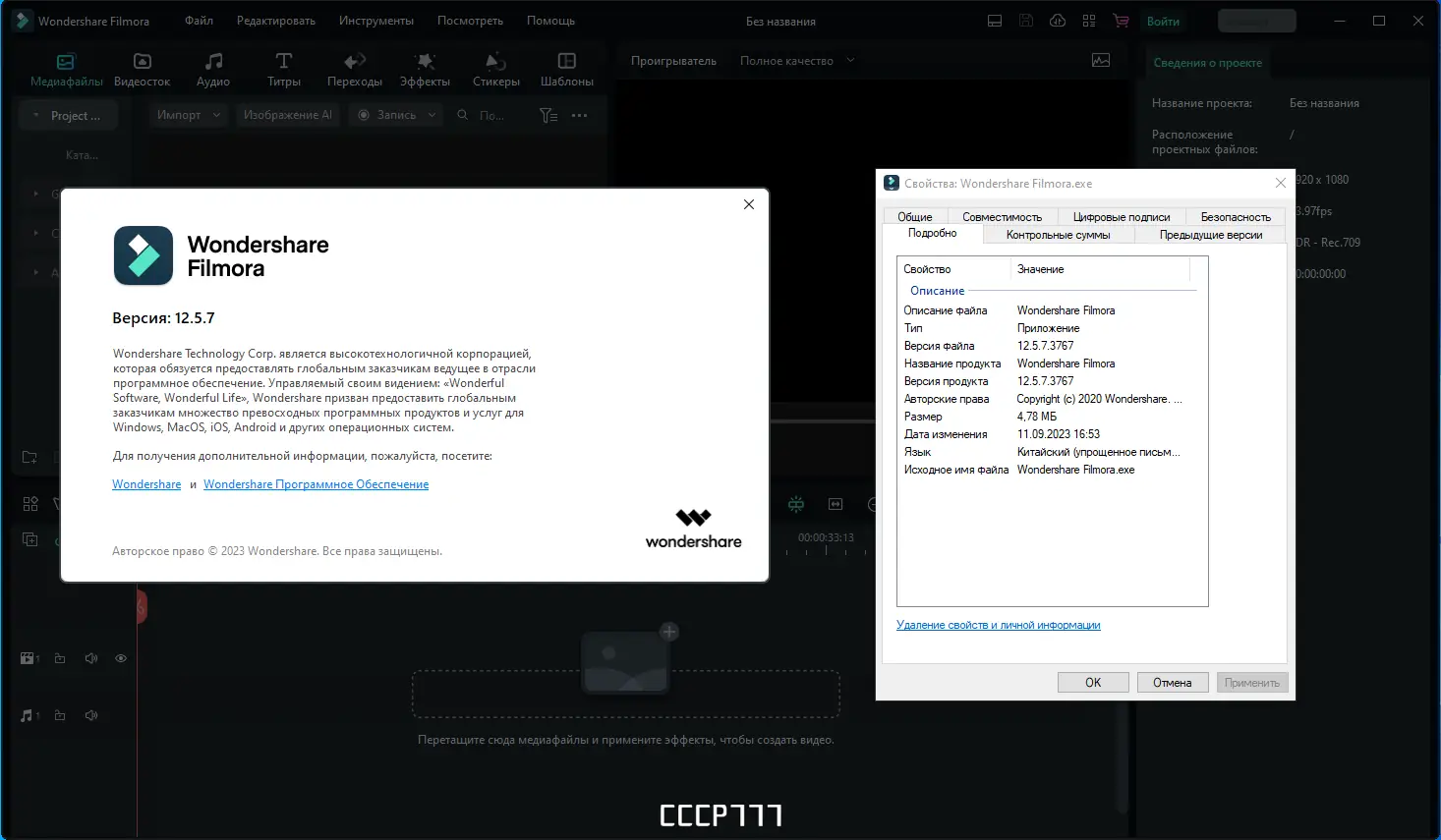Click the new folder icon below media list

[x=29, y=457]
